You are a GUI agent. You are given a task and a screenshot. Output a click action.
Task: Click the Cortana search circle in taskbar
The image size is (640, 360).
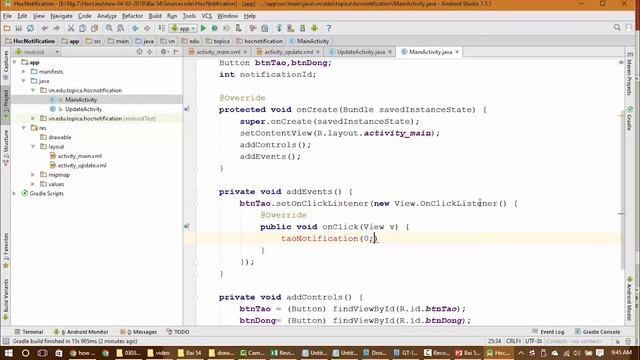tap(25, 353)
